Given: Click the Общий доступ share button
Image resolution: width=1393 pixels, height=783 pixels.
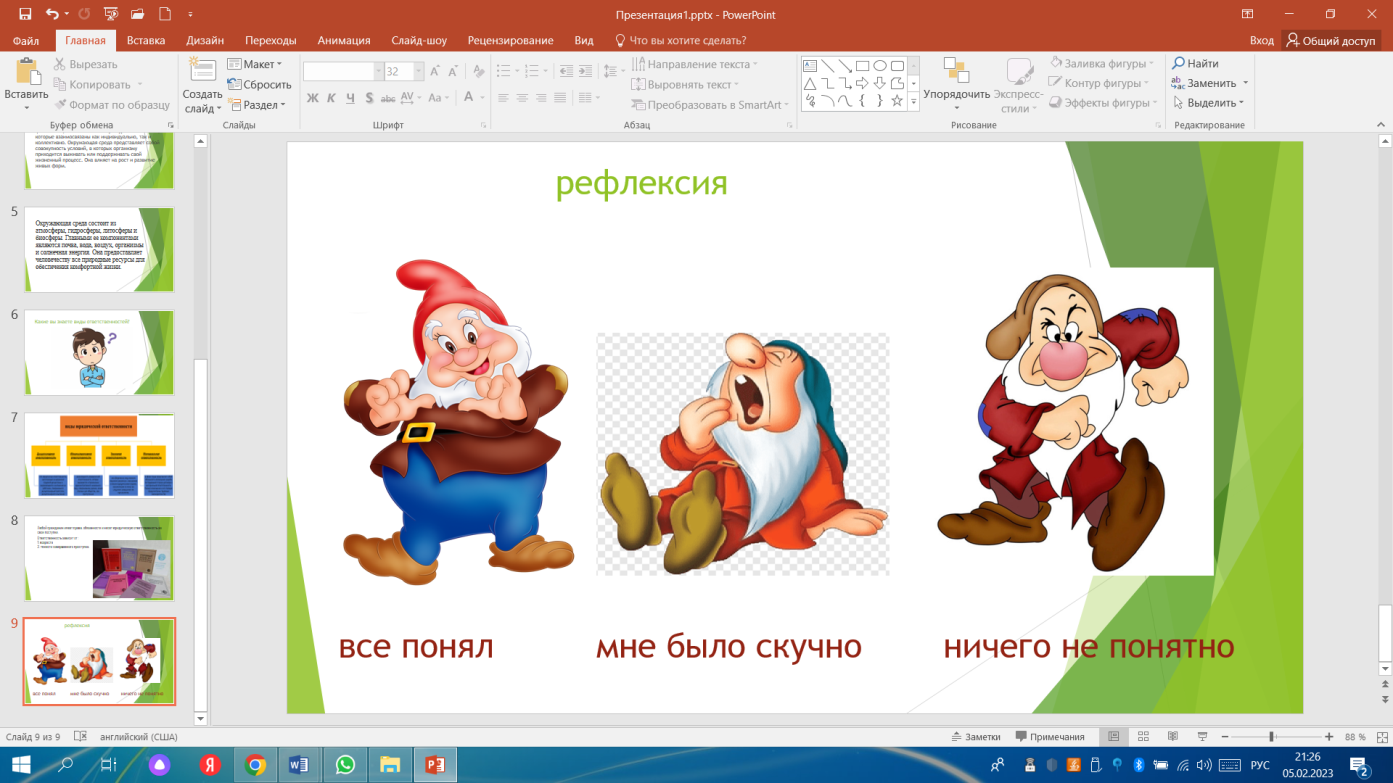Looking at the screenshot, I should 1332,40.
